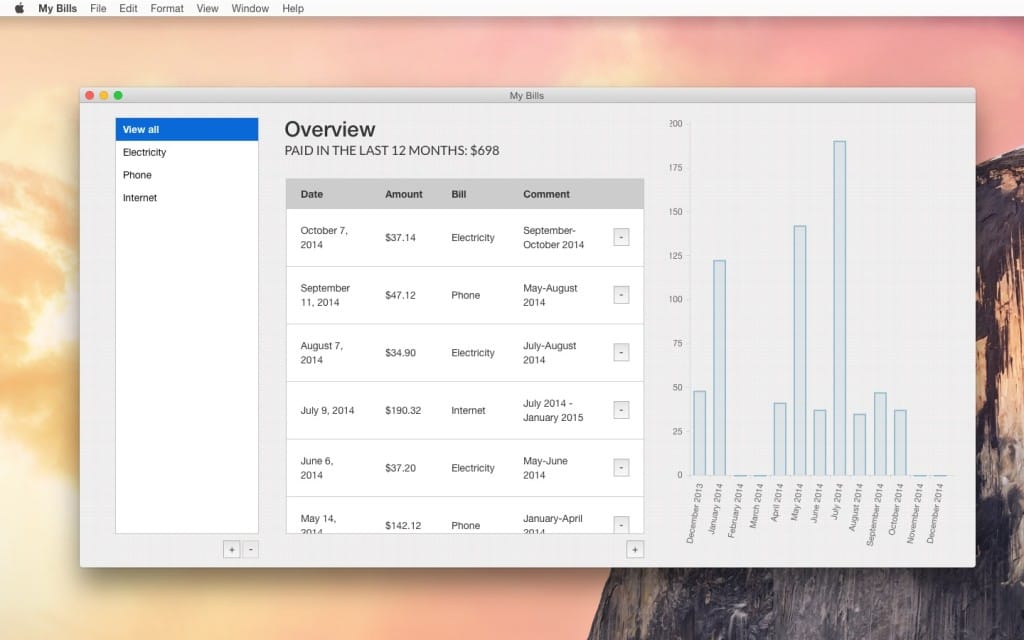Delete the October 7, 2014 bill entry

(621, 237)
